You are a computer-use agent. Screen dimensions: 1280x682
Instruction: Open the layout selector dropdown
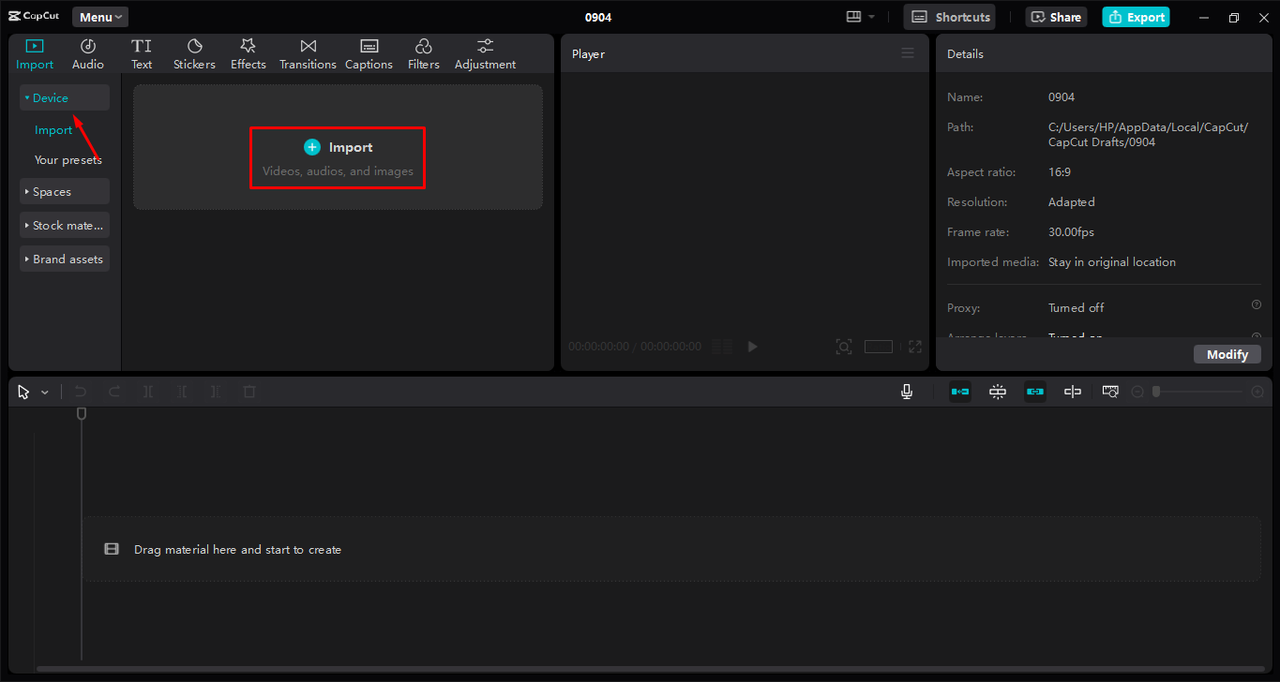860,17
